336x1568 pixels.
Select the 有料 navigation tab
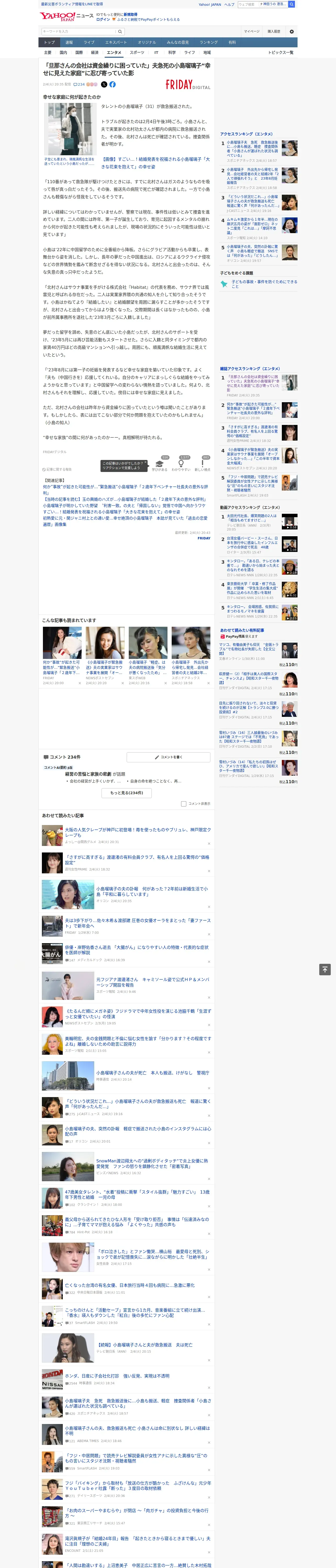click(x=232, y=43)
